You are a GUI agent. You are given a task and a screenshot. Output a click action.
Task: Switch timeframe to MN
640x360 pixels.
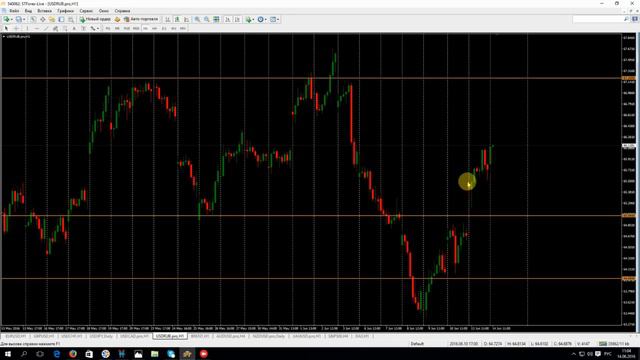coord(183,28)
